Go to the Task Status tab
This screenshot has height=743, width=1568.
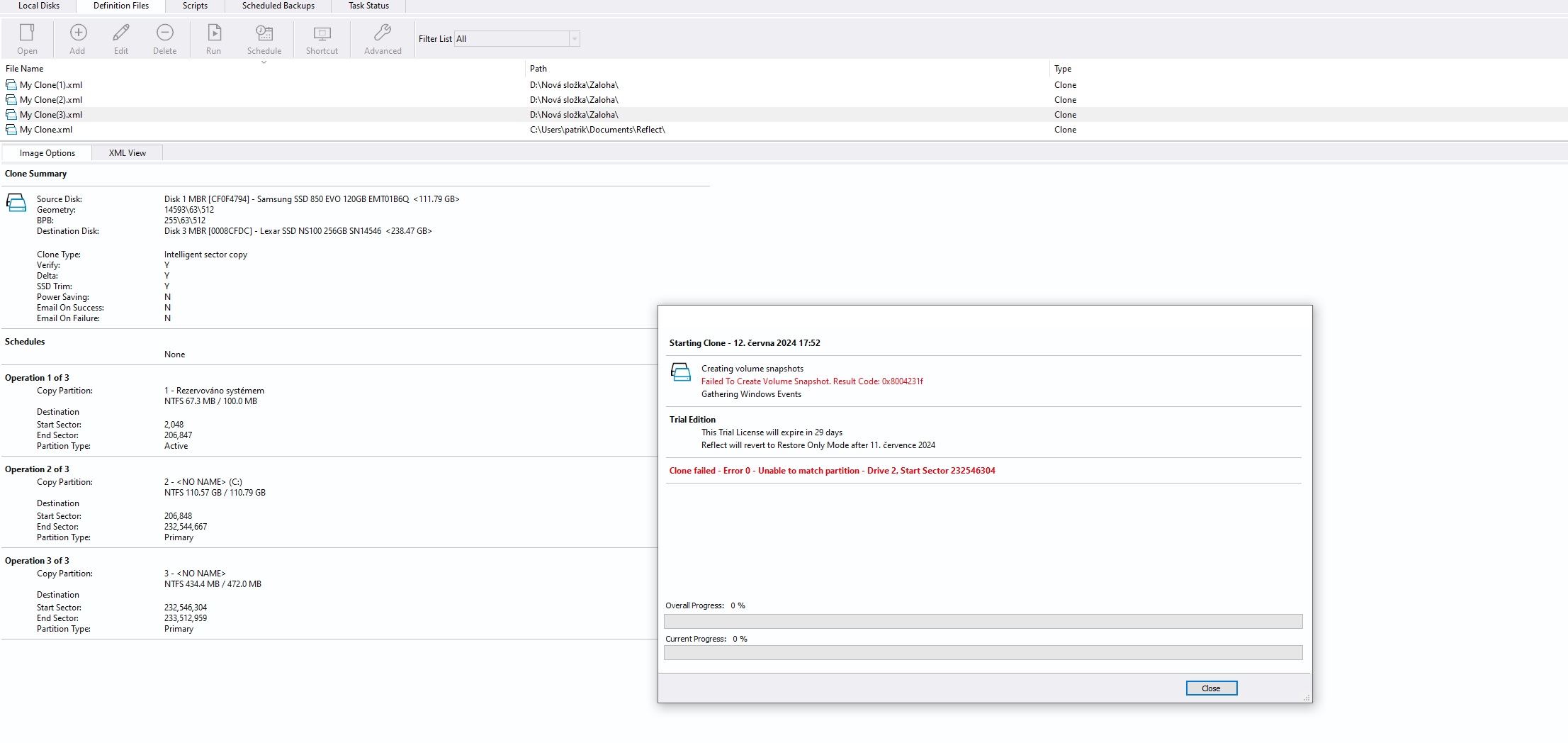(x=368, y=6)
